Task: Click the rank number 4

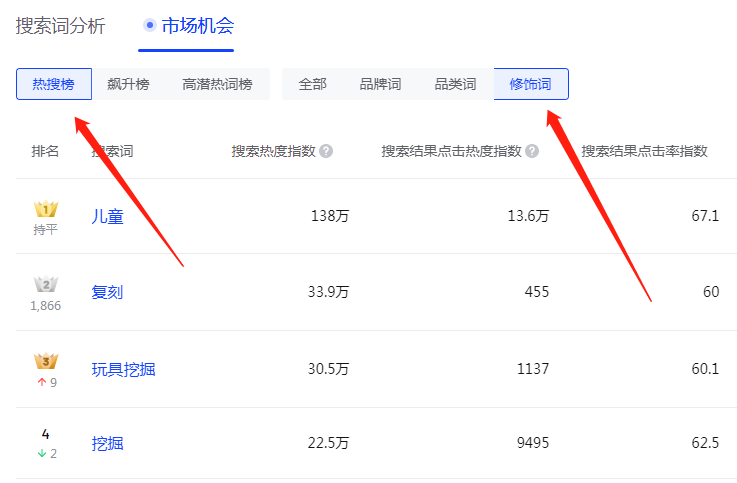Action: [46, 434]
